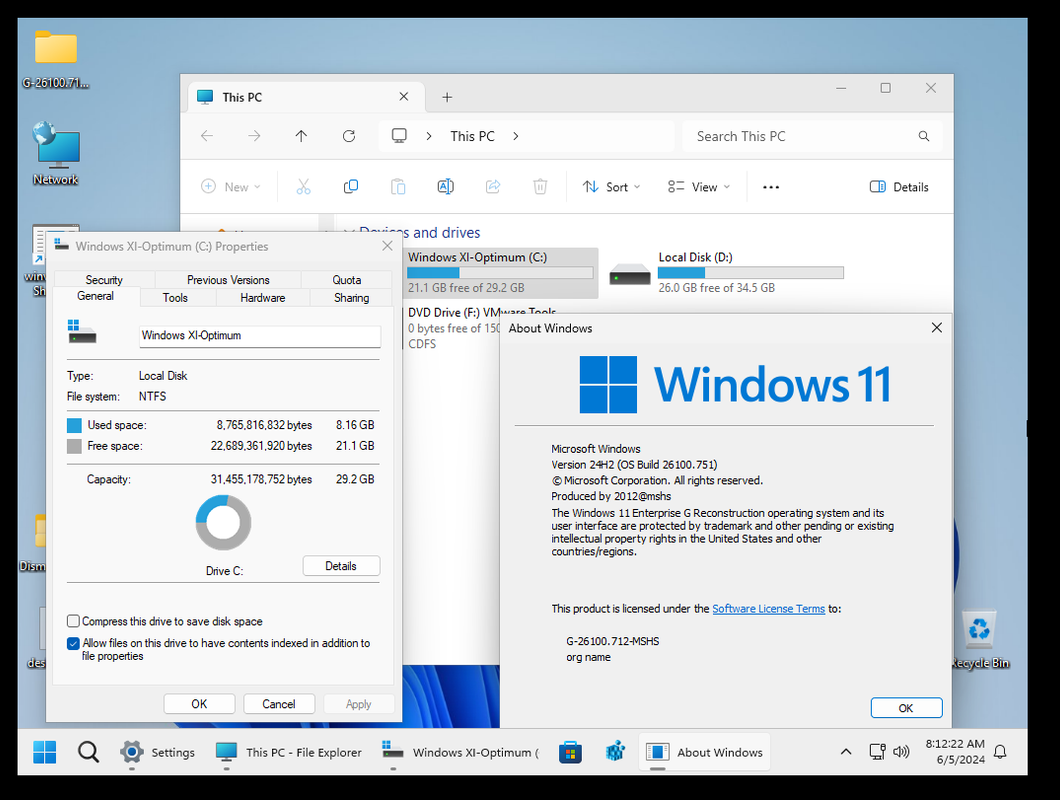Add a new Explorer tab with plus
This screenshot has height=800, width=1060.
(447, 97)
